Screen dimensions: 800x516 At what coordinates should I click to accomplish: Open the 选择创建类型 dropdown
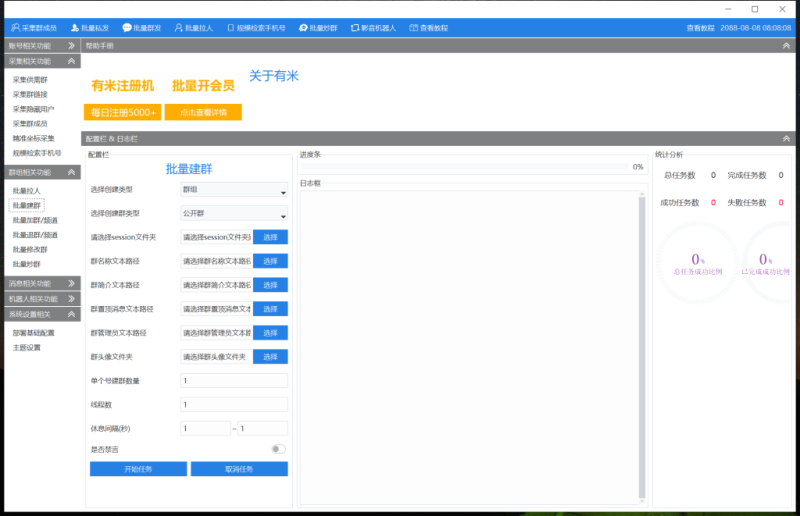234,189
